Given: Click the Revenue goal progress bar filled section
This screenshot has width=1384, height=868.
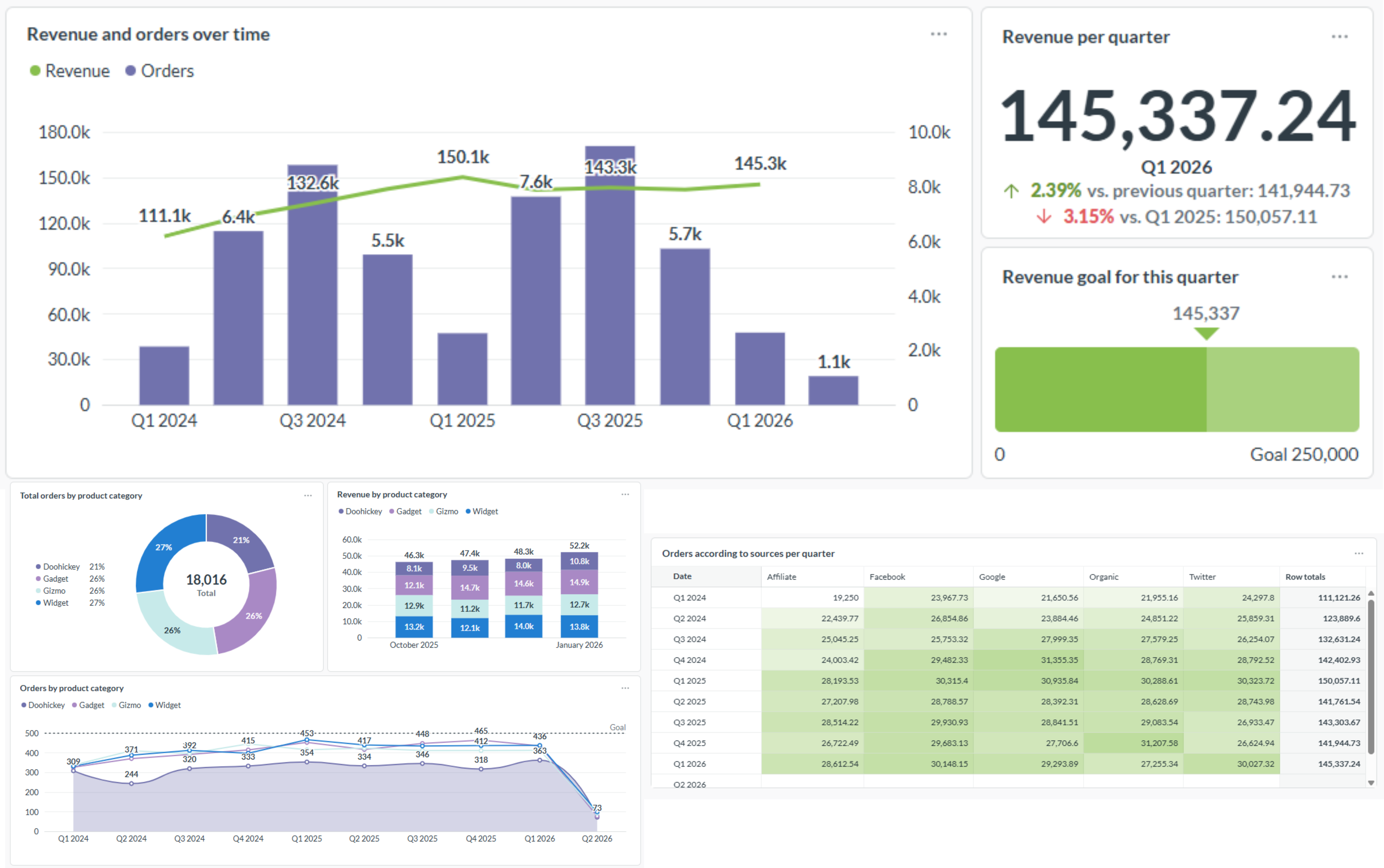Looking at the screenshot, I should coord(1101,389).
